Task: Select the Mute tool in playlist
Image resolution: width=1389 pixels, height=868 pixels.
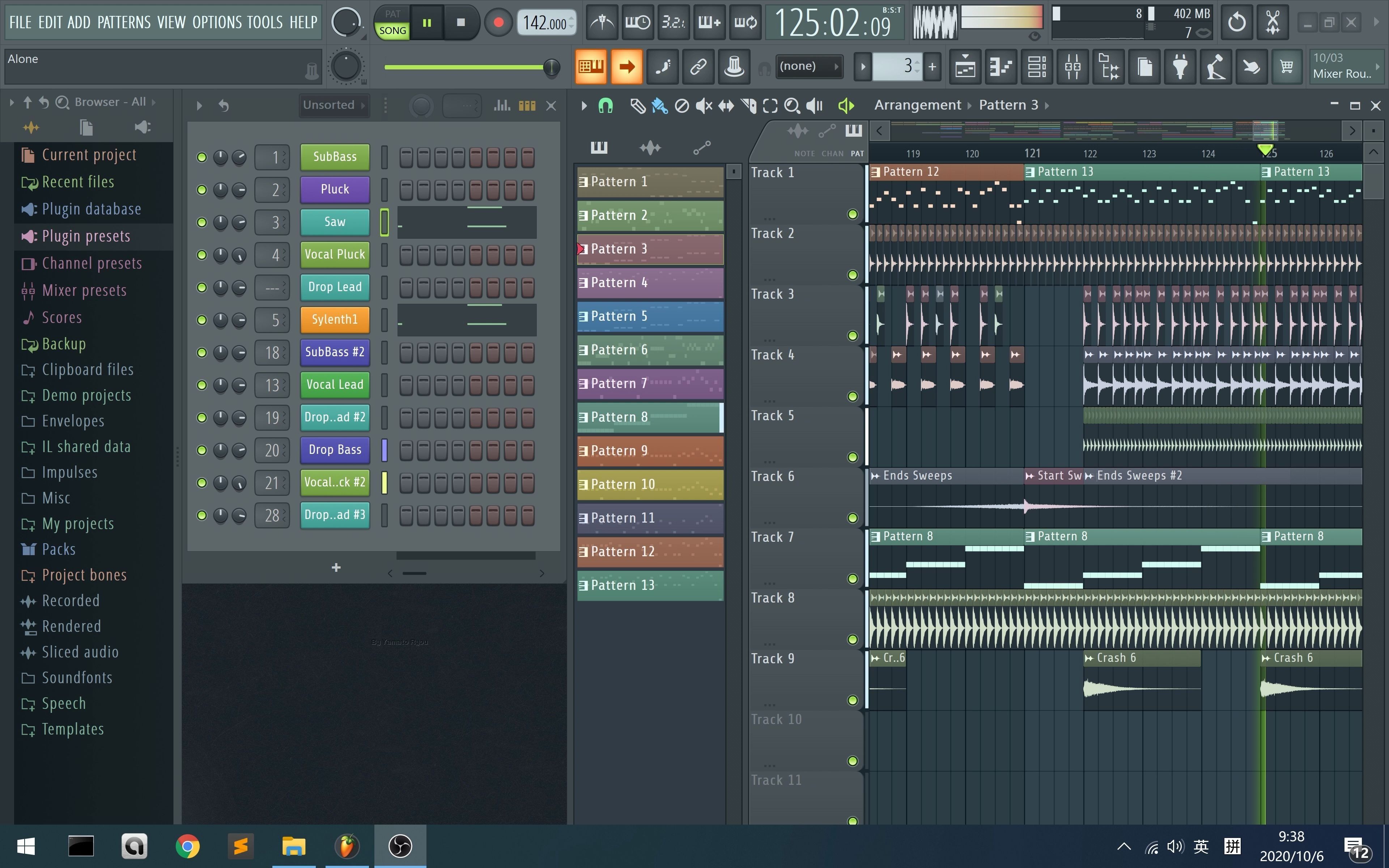Action: 704,106
